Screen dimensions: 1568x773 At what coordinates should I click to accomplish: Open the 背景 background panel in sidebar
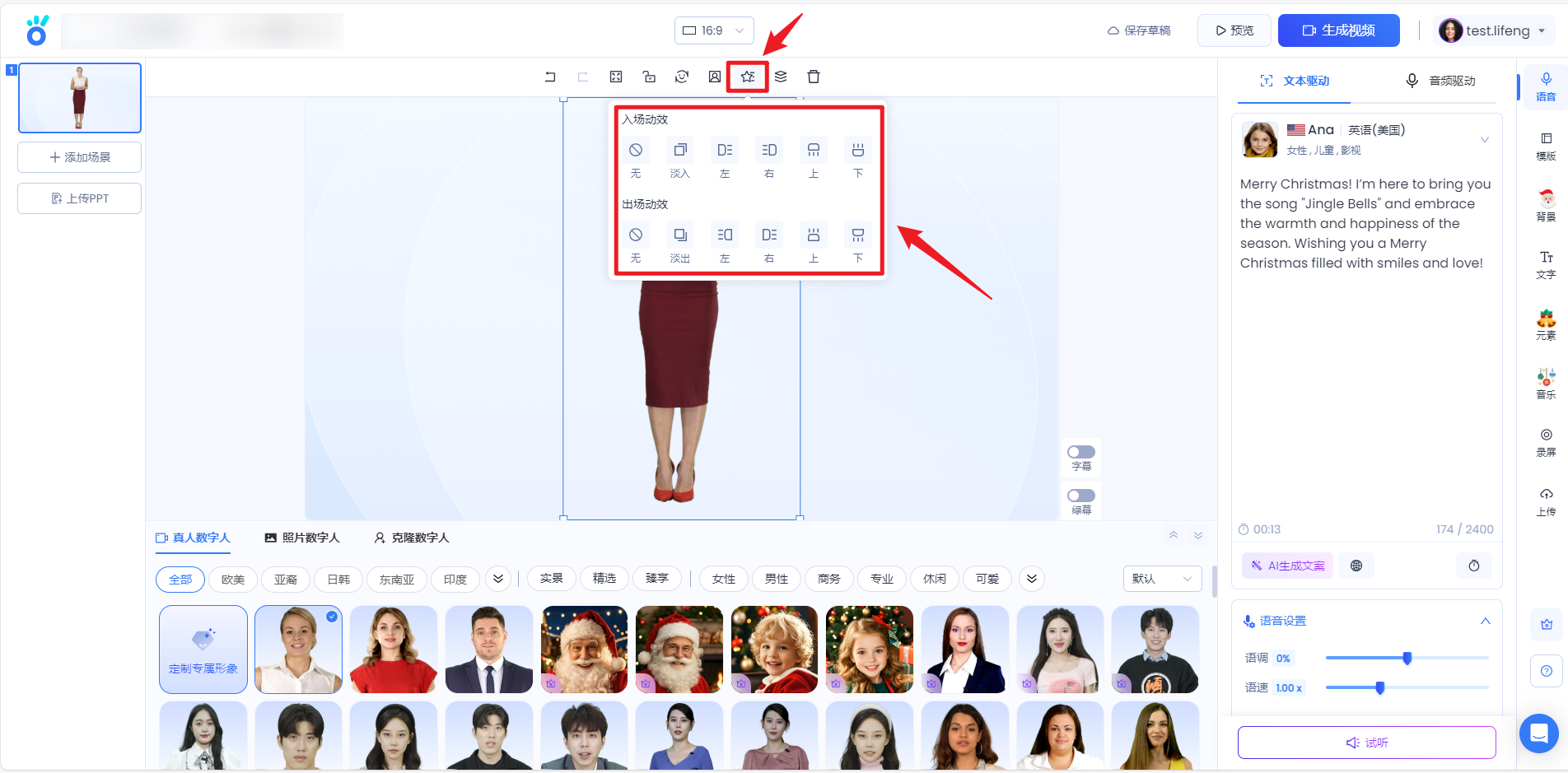[x=1546, y=205]
